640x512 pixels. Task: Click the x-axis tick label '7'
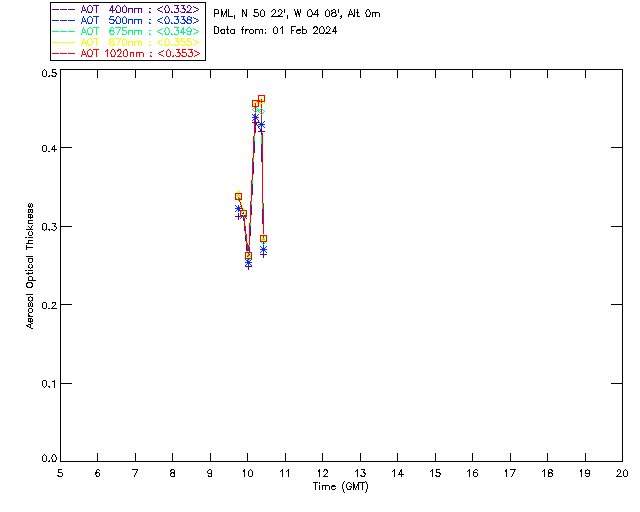135,473
